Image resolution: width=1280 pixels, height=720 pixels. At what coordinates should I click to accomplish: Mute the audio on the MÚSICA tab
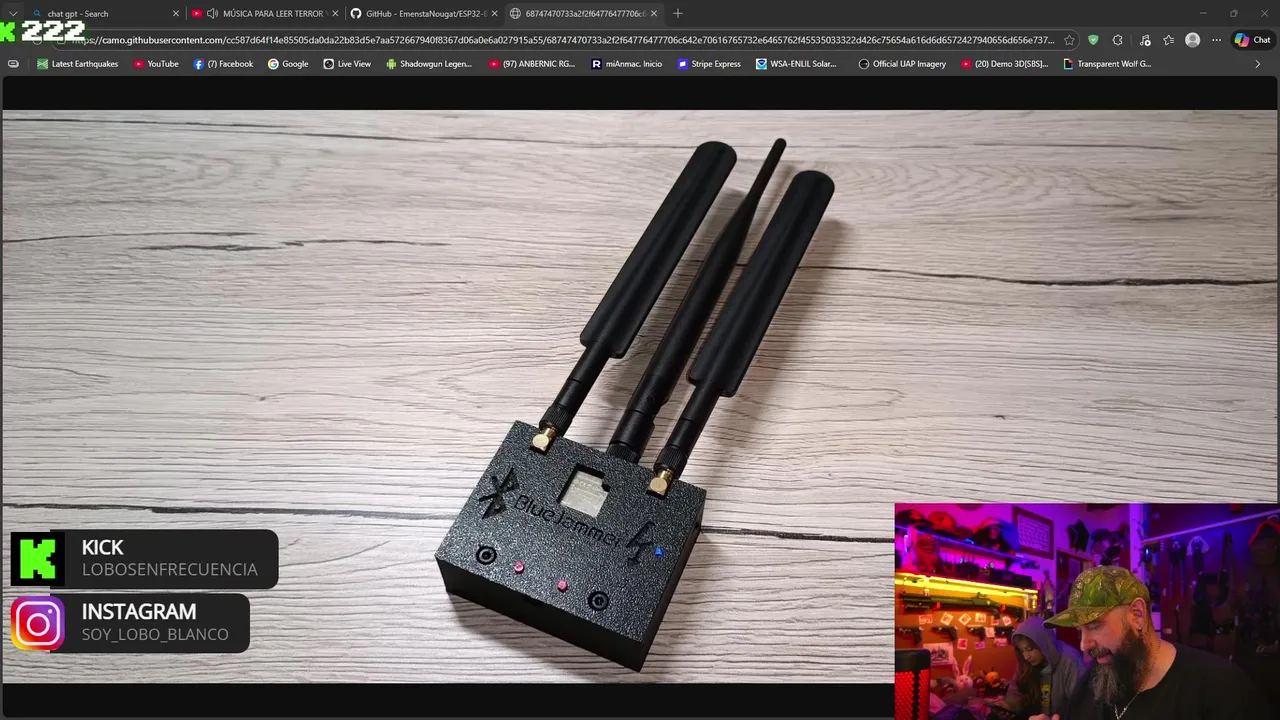(212, 14)
